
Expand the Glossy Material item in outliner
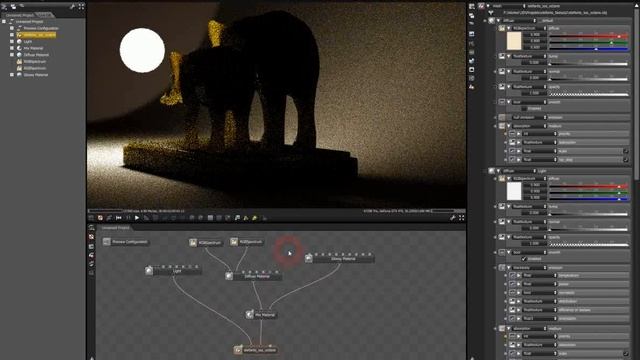point(12,75)
